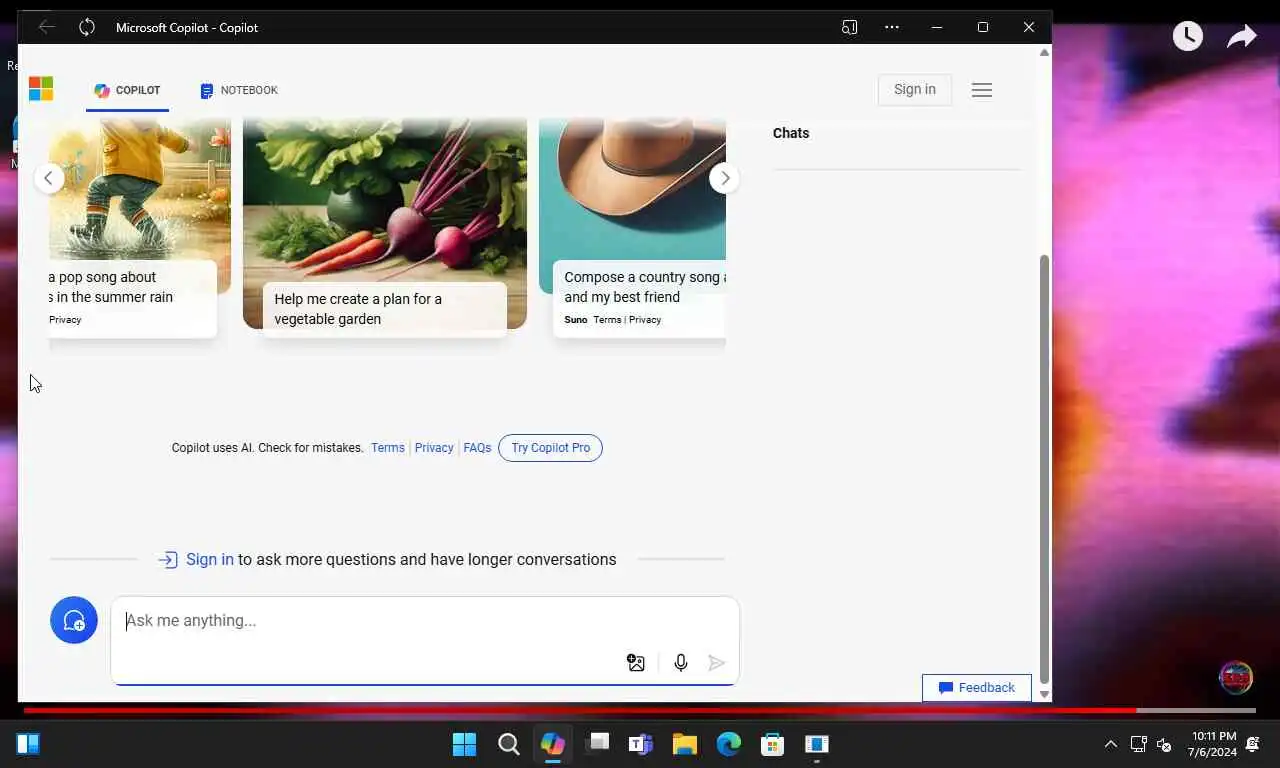The image size is (1280, 768).
Task: Click the cast icon in title bar
Action: click(x=850, y=27)
